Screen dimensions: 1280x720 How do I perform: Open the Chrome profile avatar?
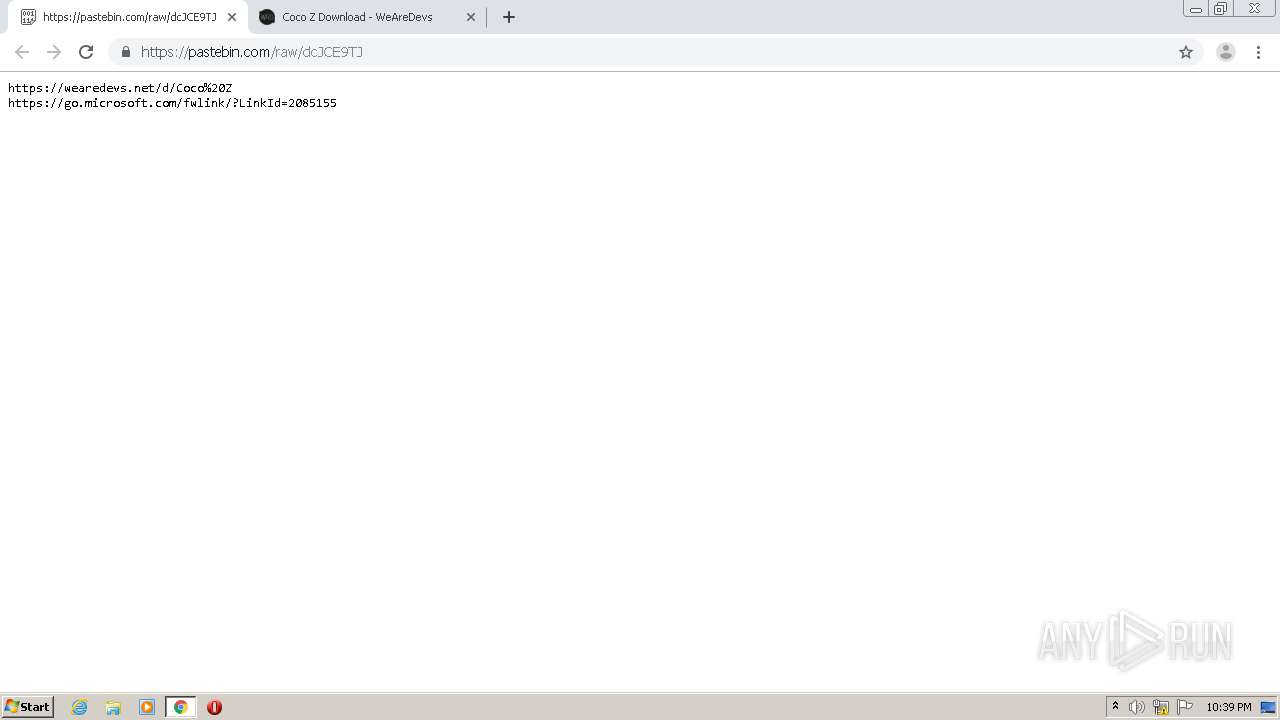(x=1226, y=52)
